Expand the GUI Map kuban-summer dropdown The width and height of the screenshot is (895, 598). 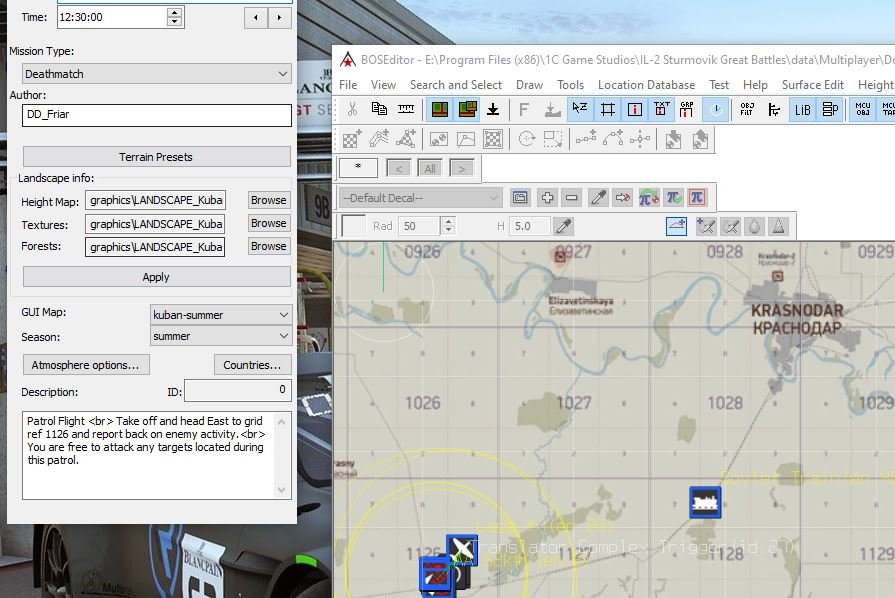tap(221, 315)
